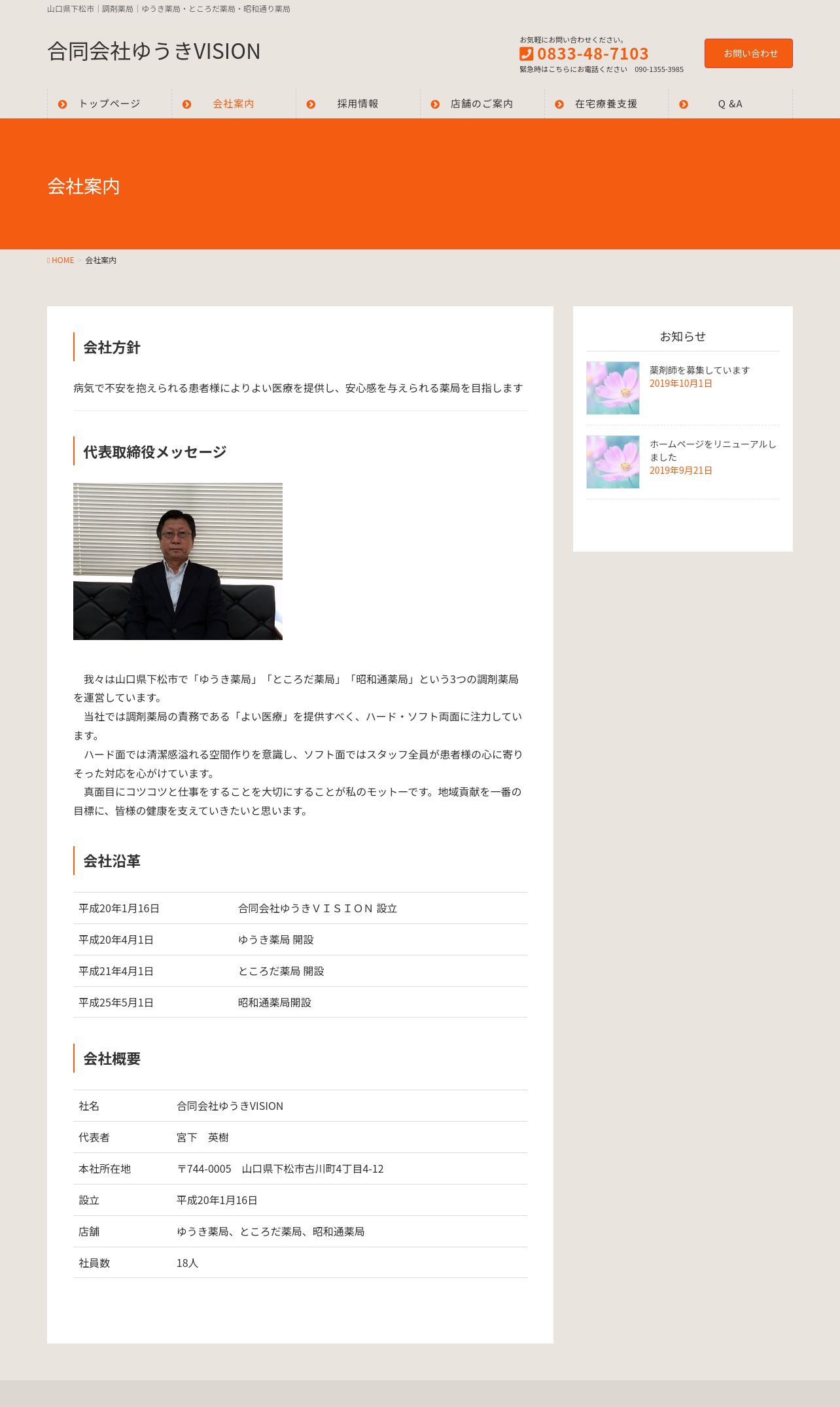Open the 店舗のご案内 menu item

(482, 103)
